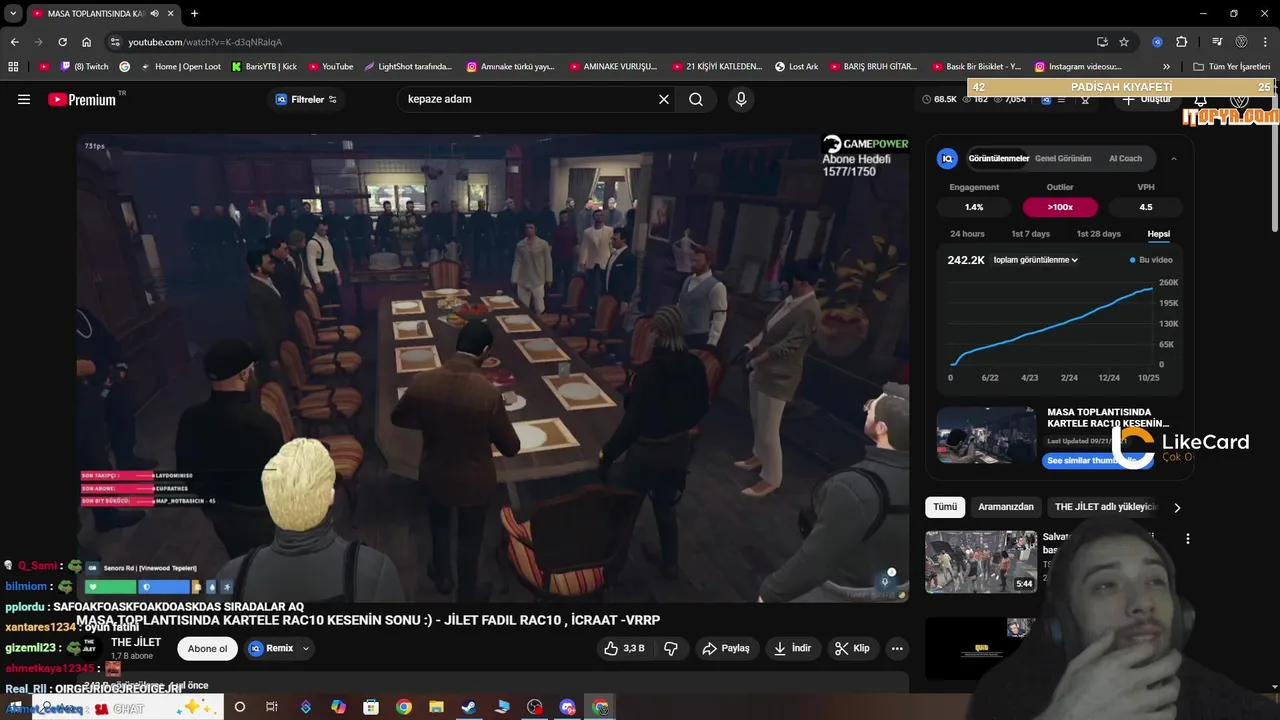Clear the search text with the X
The height and width of the screenshot is (720, 1280).
[663, 99]
